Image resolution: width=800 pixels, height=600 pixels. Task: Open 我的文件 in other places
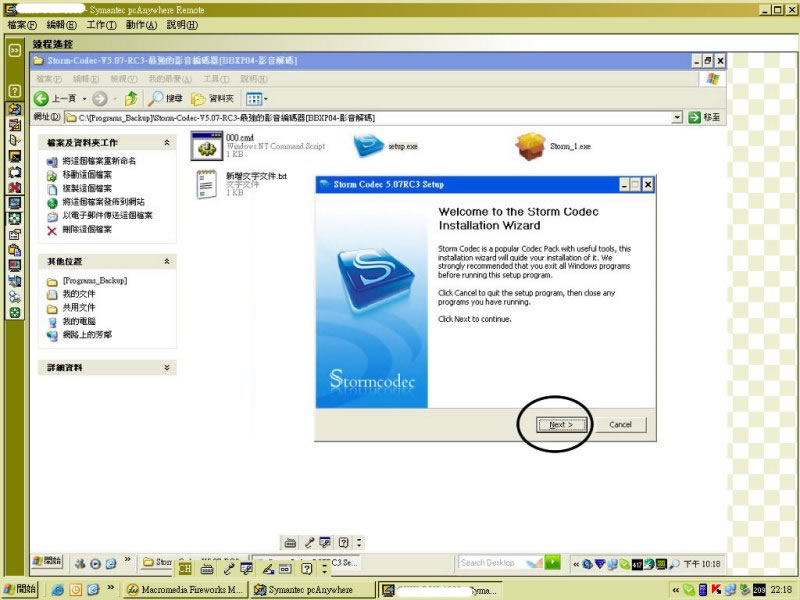click(79, 294)
